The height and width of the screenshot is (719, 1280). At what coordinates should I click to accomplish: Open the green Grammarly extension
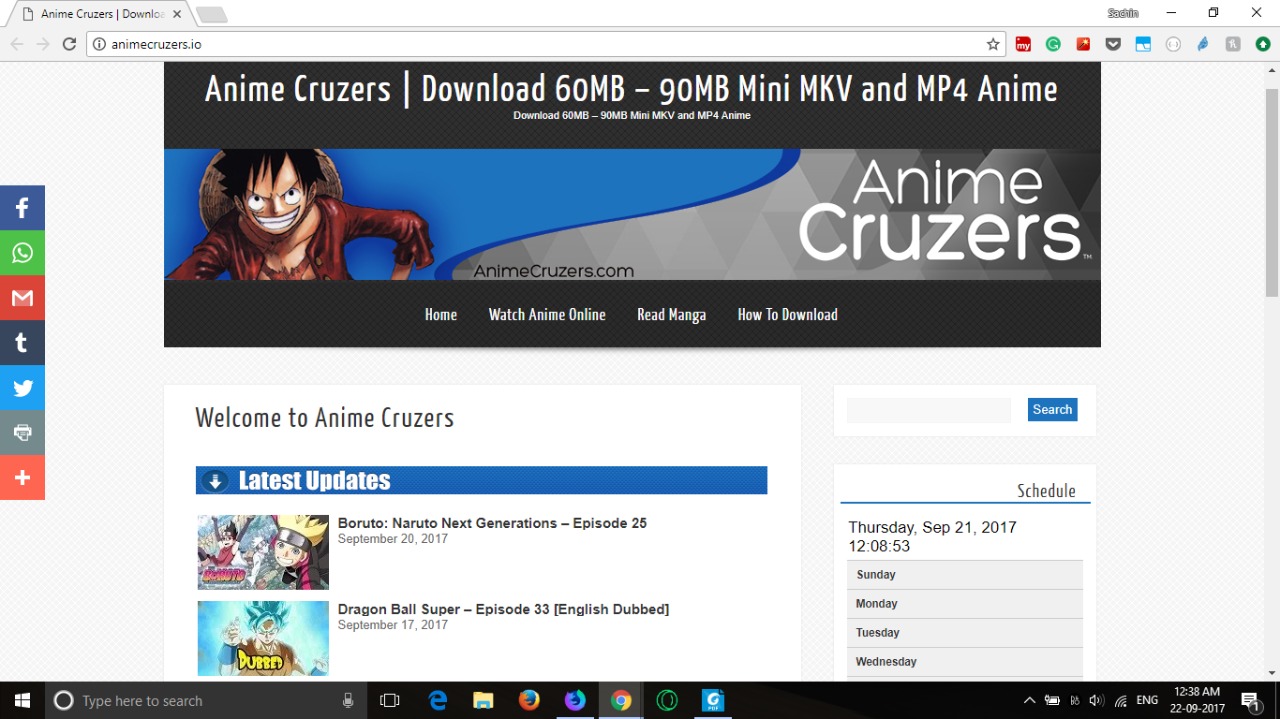1053,44
